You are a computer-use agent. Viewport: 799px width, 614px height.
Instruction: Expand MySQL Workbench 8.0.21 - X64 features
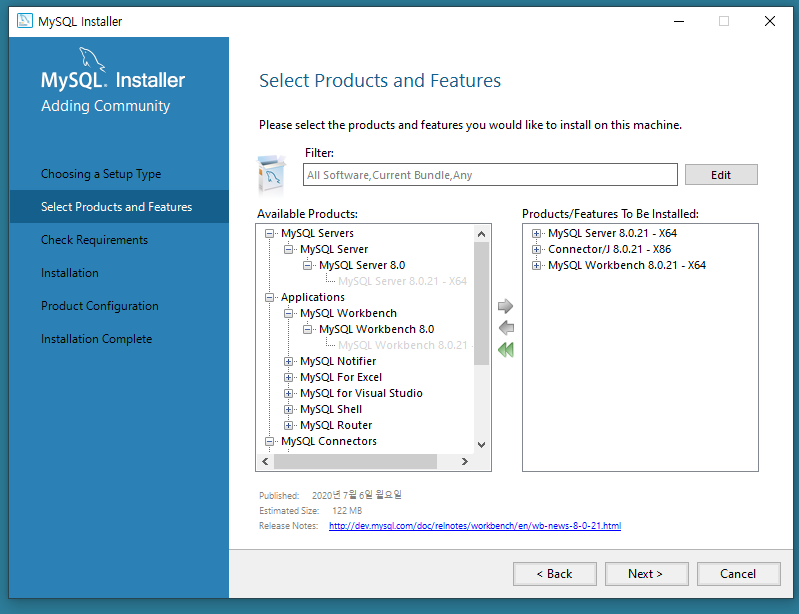(x=536, y=265)
